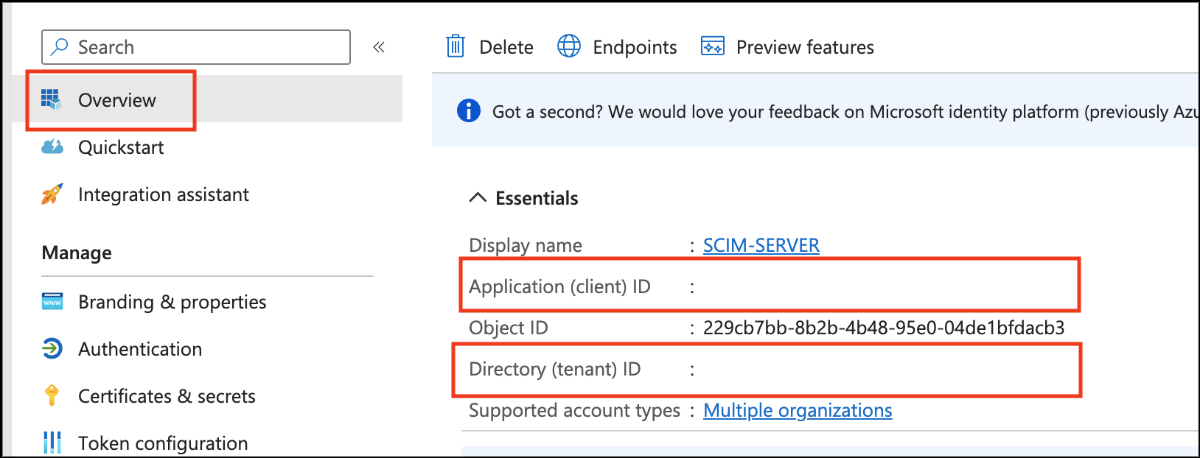The width and height of the screenshot is (1200, 458).
Task: Click the Endpoints globe icon
Action: coord(569,47)
